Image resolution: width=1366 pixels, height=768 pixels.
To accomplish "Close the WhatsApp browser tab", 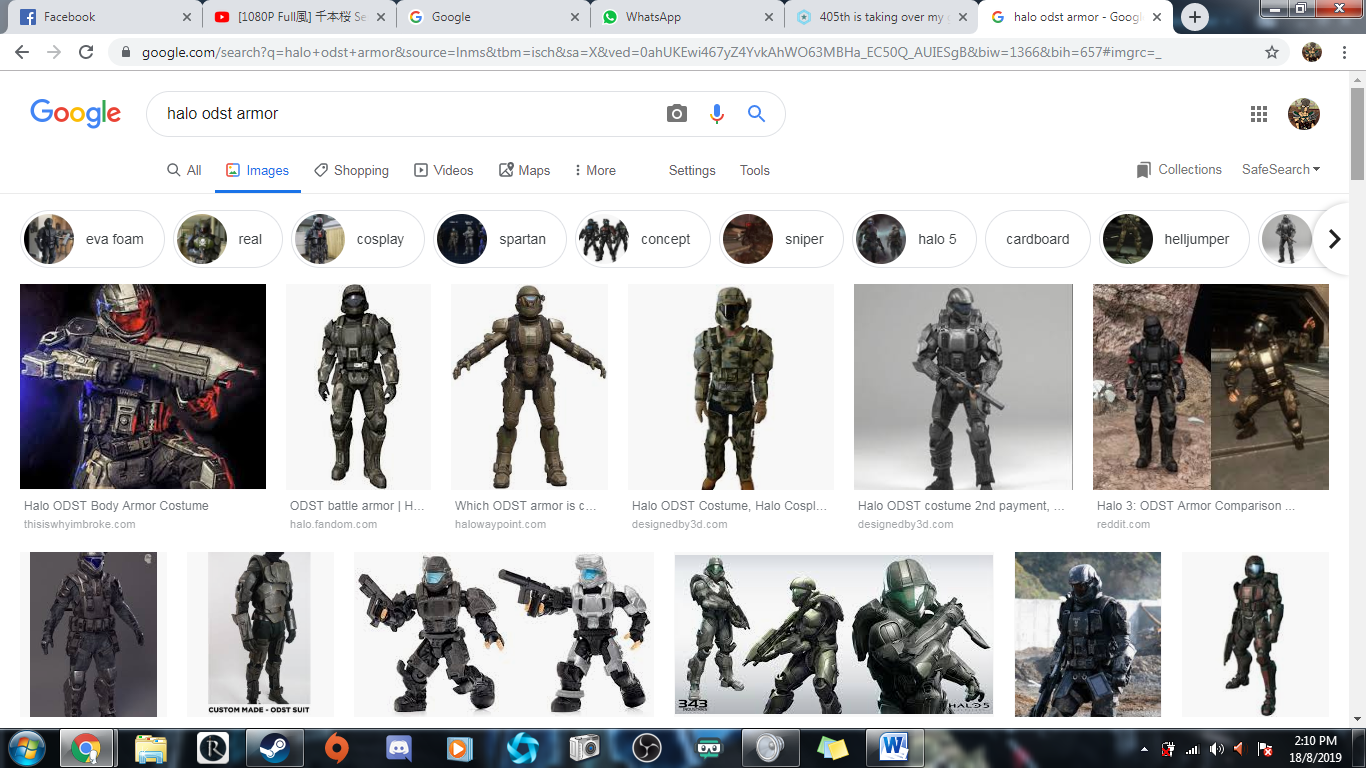I will pyautogui.click(x=769, y=17).
